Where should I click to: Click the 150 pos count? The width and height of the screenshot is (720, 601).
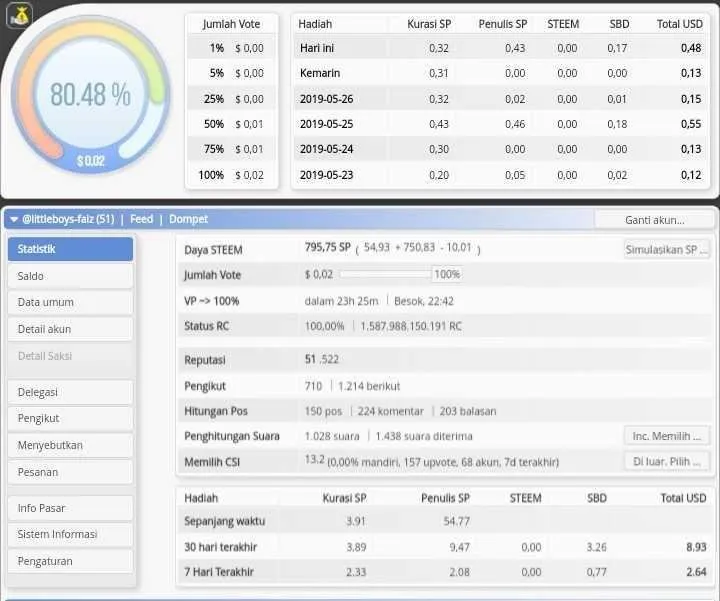[x=323, y=411]
